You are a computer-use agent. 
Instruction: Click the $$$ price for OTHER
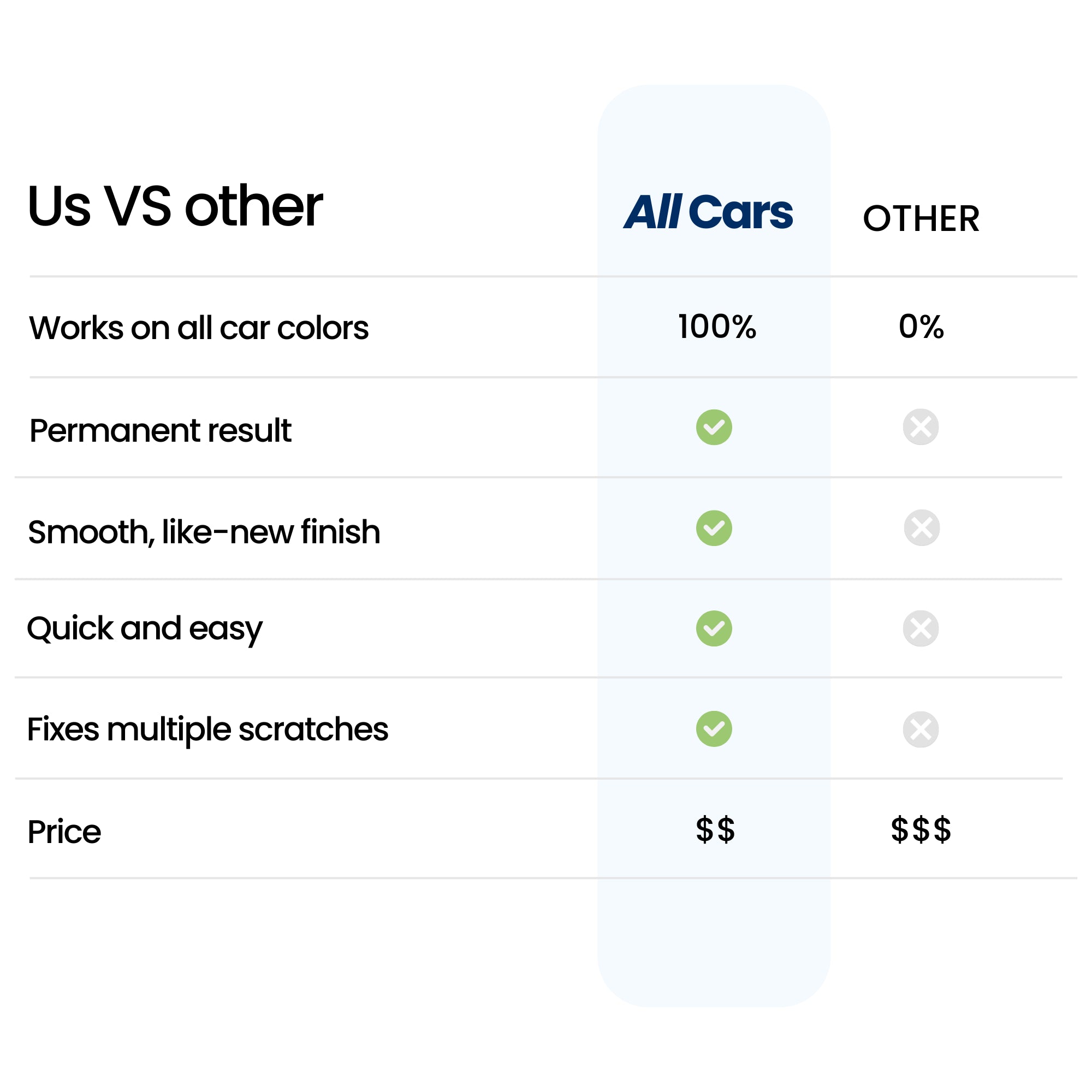pos(921,830)
